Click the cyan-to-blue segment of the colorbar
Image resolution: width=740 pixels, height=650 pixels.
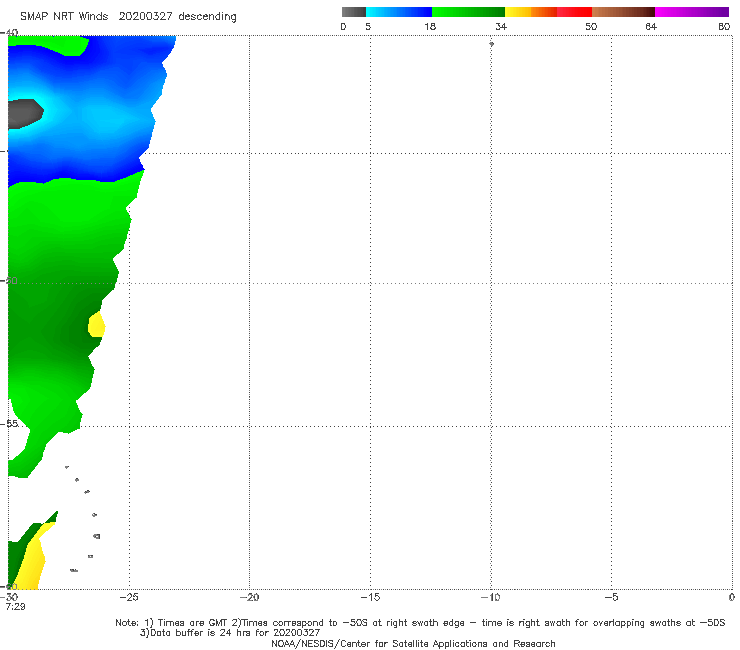(x=399, y=12)
